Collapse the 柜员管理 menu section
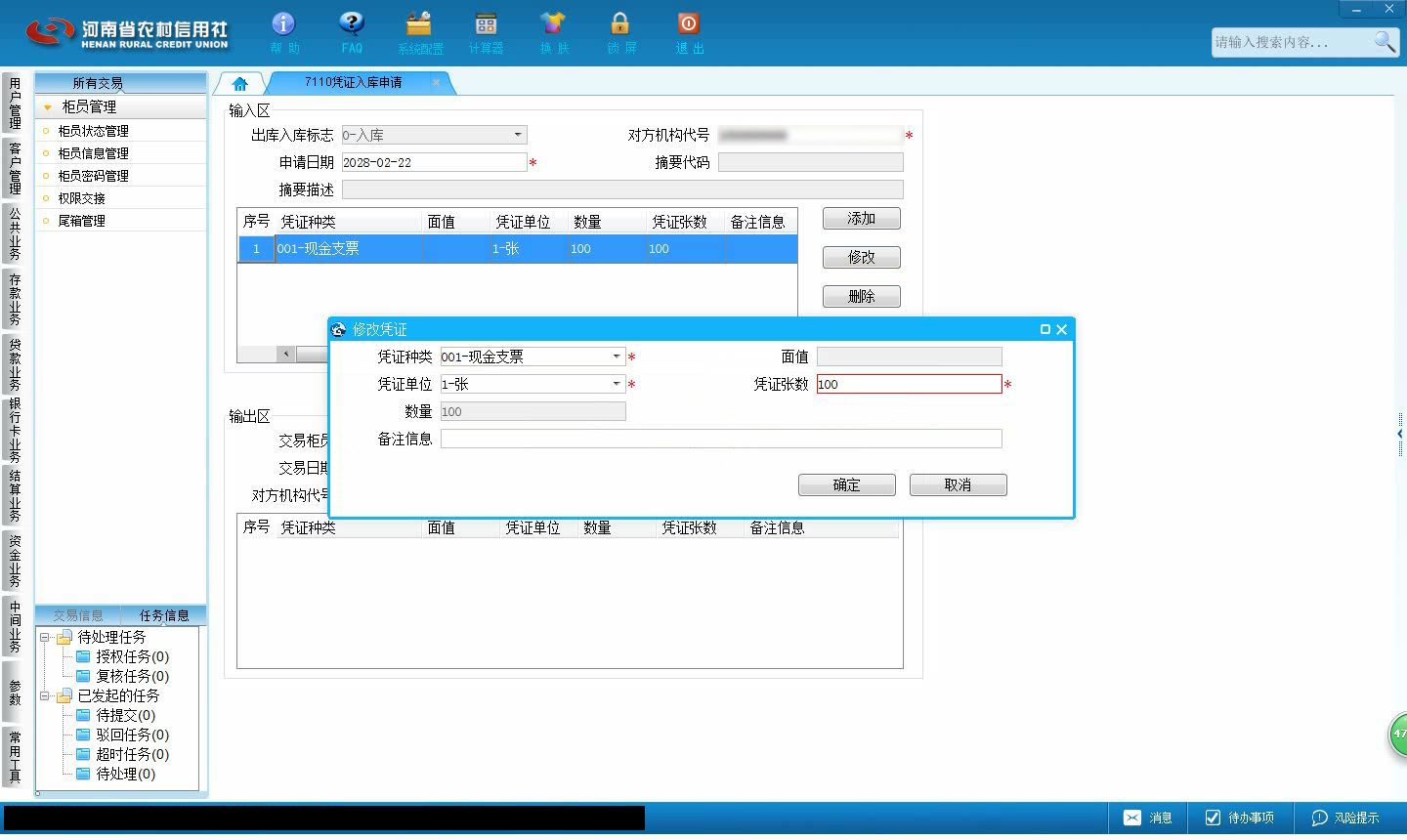This screenshot has width=1407, height=840. click(x=47, y=107)
